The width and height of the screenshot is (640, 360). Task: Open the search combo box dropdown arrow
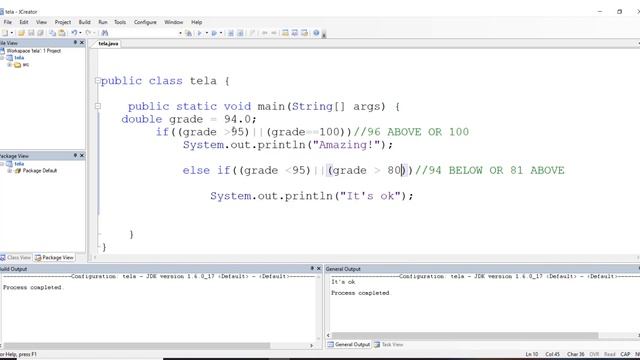coord(180,33)
